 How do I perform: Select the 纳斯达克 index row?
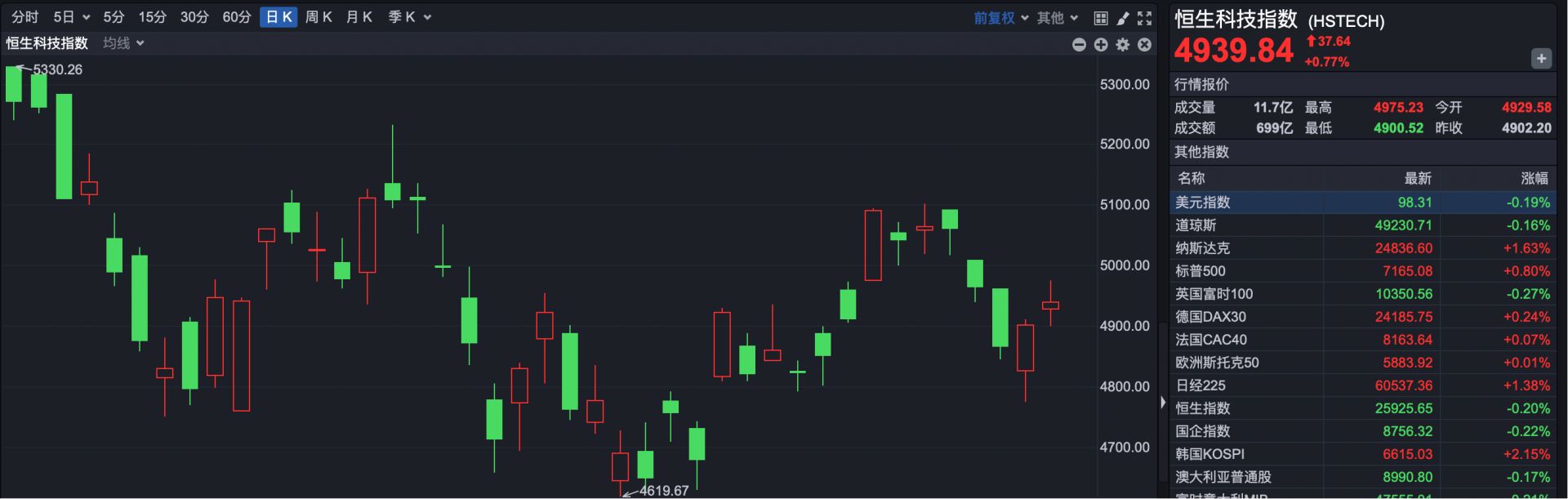coord(1363,248)
